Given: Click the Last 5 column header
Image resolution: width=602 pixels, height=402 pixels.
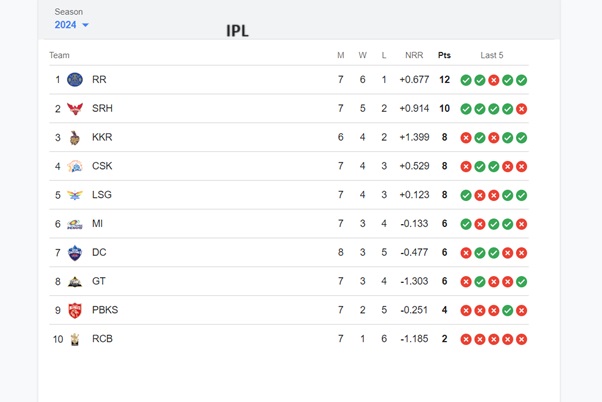Looking at the screenshot, I should [x=492, y=55].
